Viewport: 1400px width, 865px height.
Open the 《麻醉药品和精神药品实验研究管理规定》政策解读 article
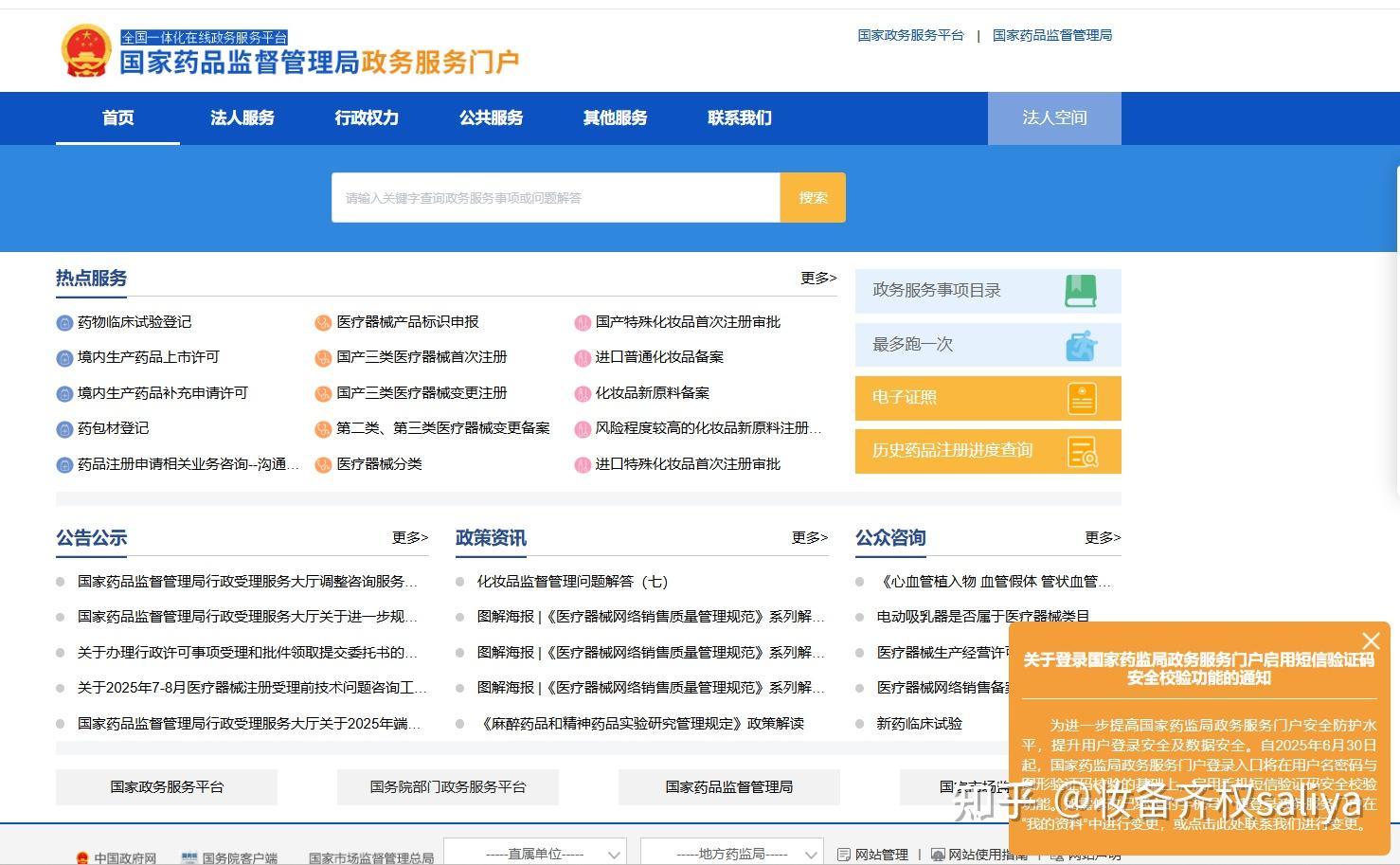(x=640, y=724)
